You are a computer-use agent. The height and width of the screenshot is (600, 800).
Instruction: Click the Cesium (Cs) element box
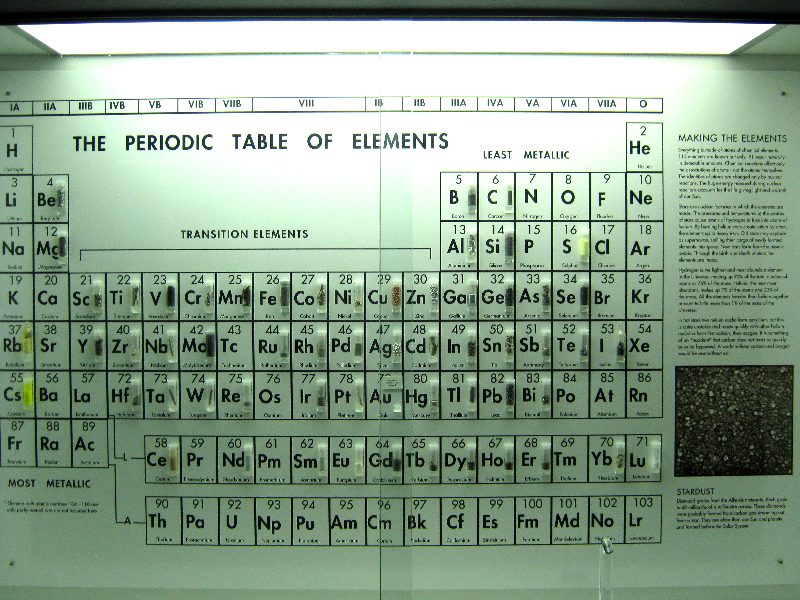click(15, 393)
